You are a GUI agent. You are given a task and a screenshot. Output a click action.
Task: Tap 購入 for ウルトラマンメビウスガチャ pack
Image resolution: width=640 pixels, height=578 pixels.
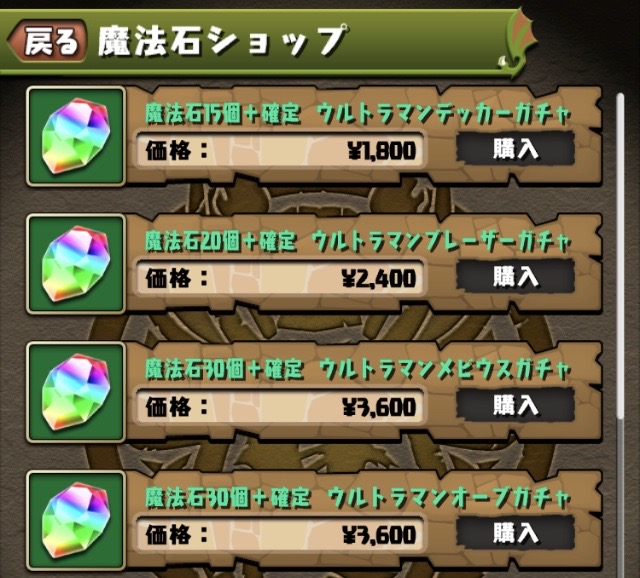(516, 405)
